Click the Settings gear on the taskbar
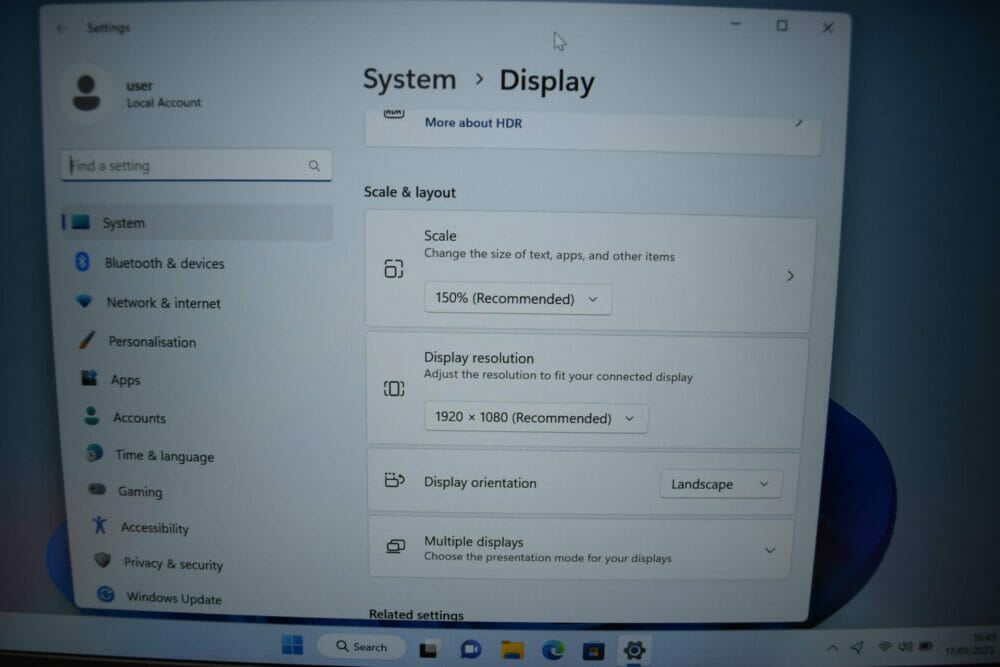The image size is (1000, 667). coord(634,650)
